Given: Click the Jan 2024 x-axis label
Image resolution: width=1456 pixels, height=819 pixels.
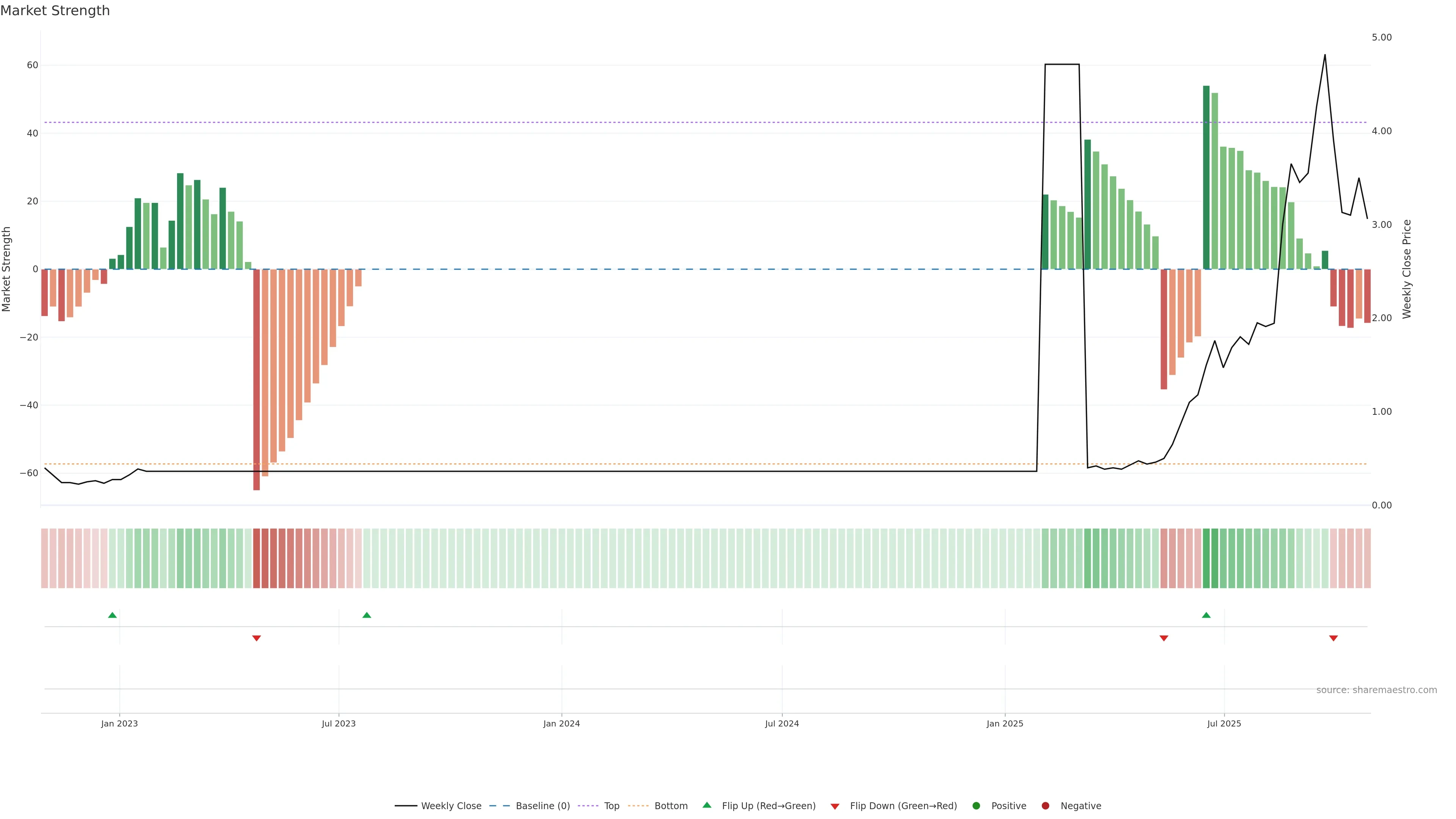Looking at the screenshot, I should [x=561, y=723].
